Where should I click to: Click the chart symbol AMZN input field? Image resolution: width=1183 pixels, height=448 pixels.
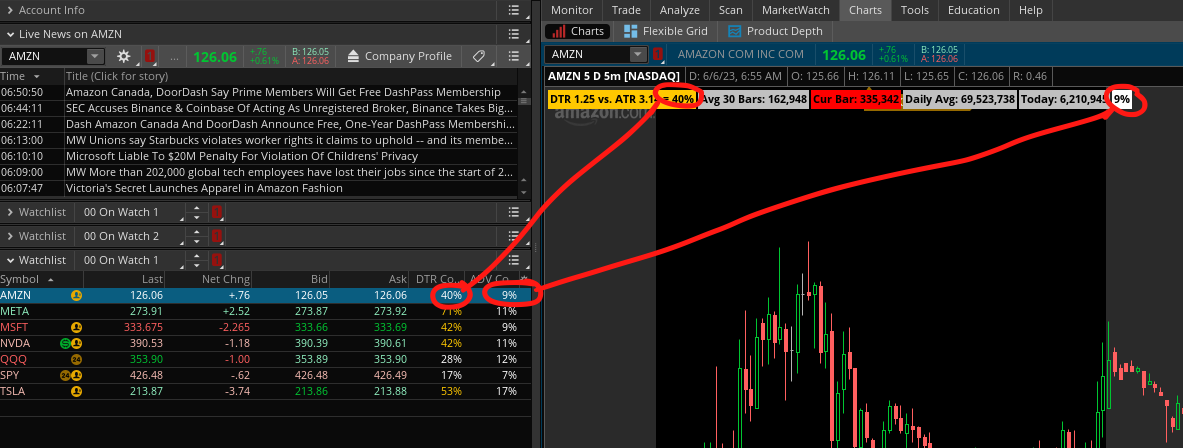(588, 54)
